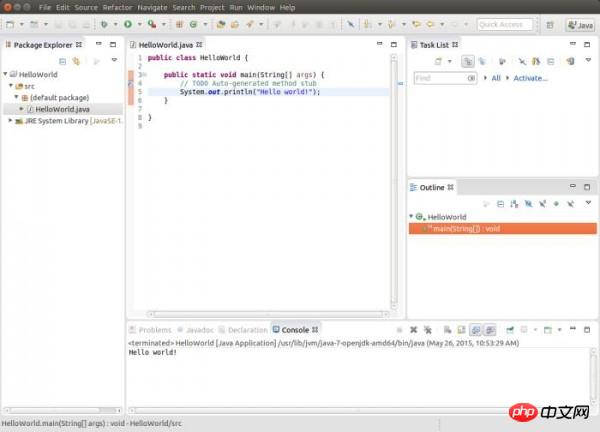Image resolution: width=600 pixels, height=432 pixels.
Task: Click the Open Type toolbar icon
Action: point(221,24)
